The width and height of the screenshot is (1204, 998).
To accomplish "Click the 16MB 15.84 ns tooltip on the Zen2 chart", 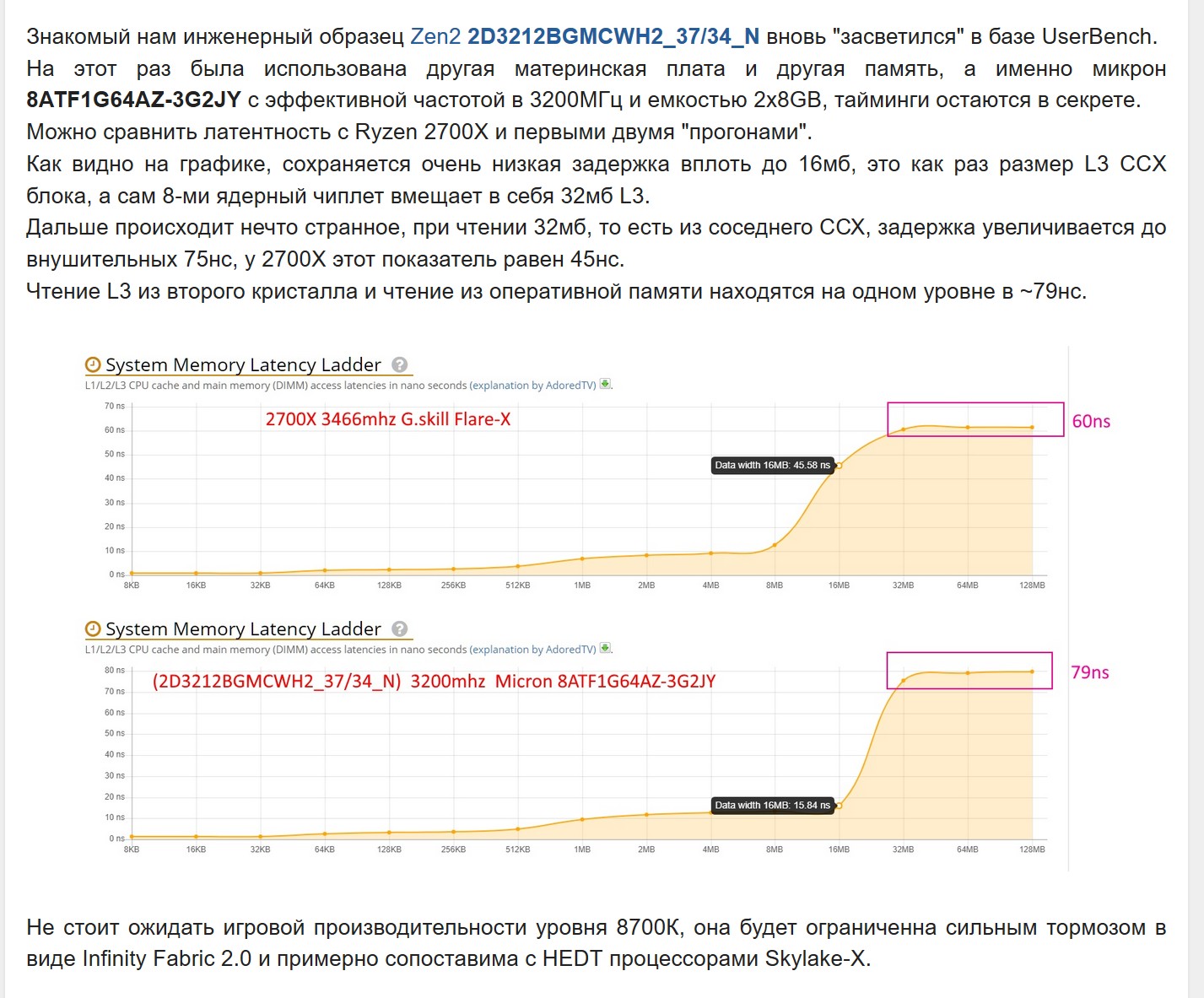I will 772,806.
